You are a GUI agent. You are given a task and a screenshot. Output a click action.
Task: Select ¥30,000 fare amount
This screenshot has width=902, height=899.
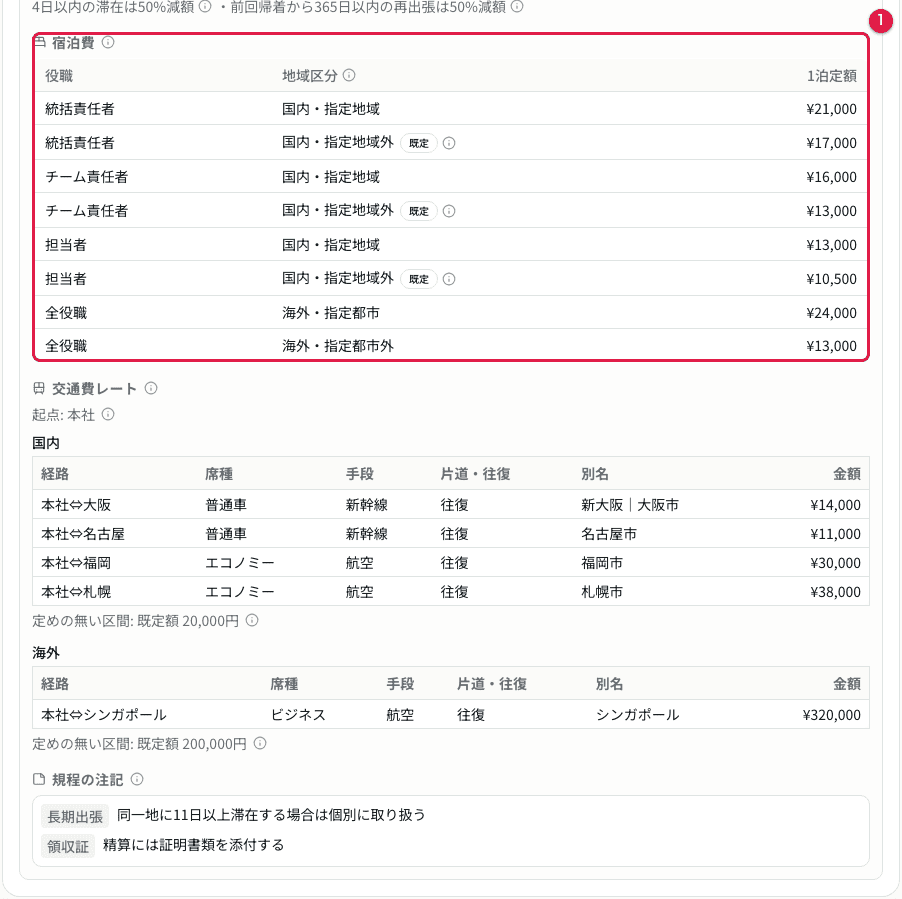(x=835, y=563)
